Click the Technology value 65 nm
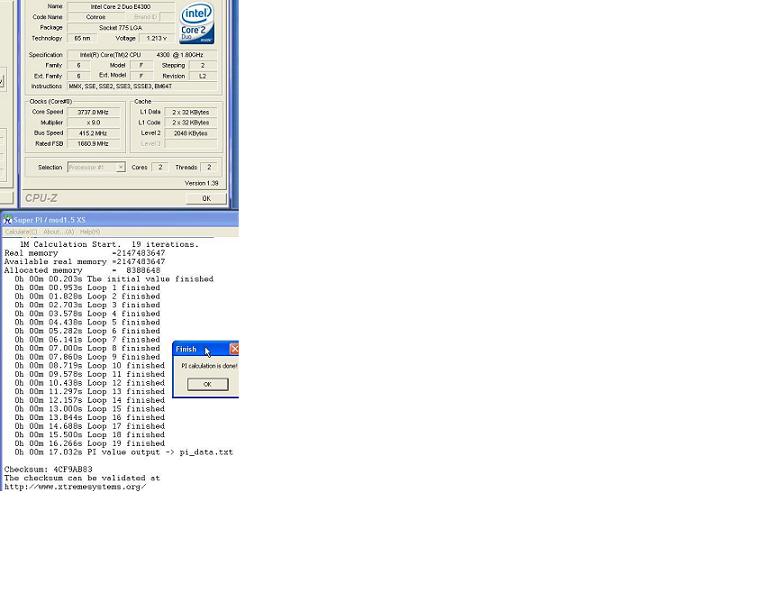The width and height of the screenshot is (772, 600). (82, 38)
